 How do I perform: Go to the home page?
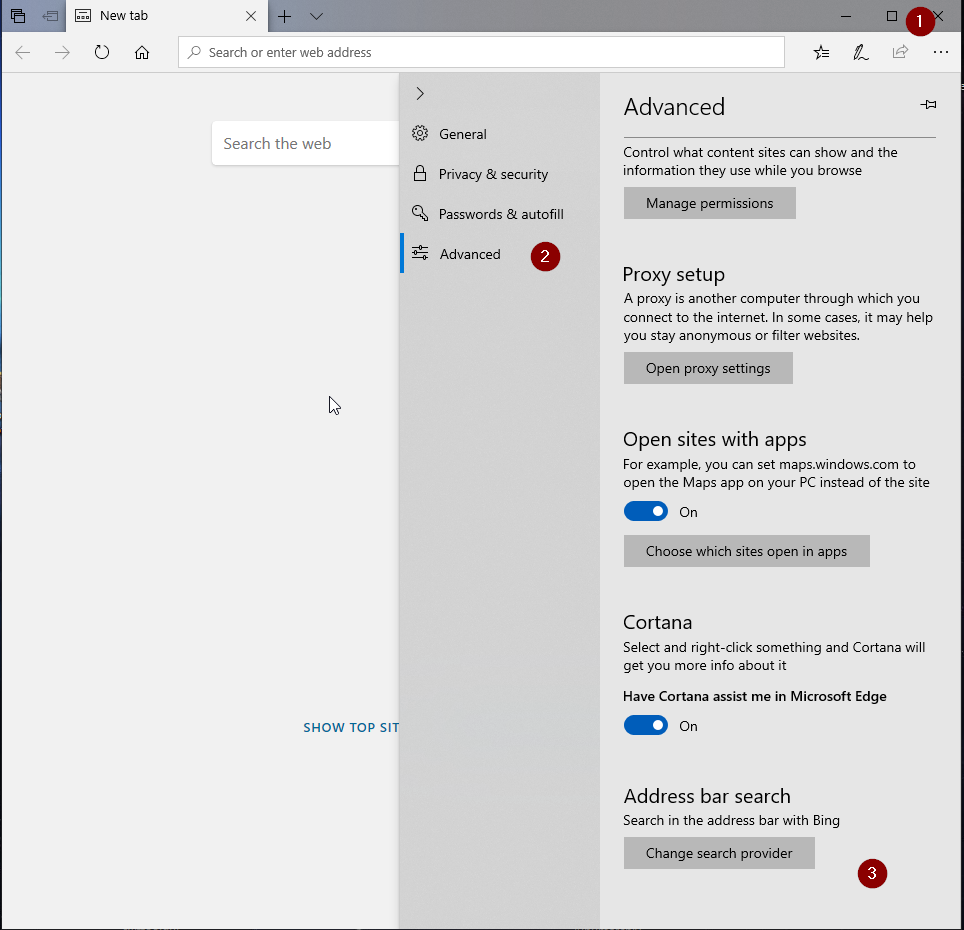click(142, 52)
